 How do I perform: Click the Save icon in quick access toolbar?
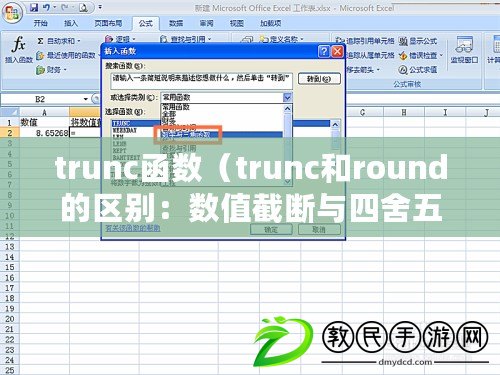pyautogui.click(x=34, y=7)
